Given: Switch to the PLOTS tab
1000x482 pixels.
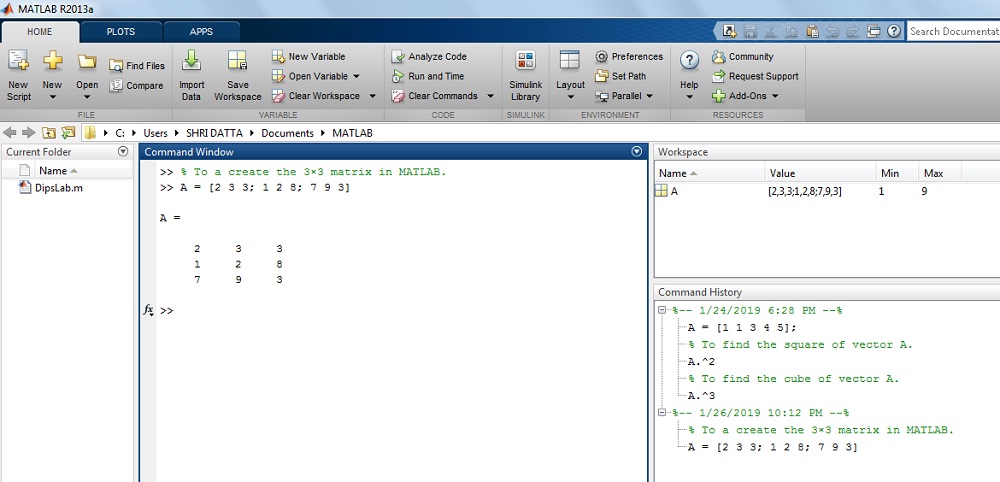Looking at the screenshot, I should pyautogui.click(x=121, y=31).
